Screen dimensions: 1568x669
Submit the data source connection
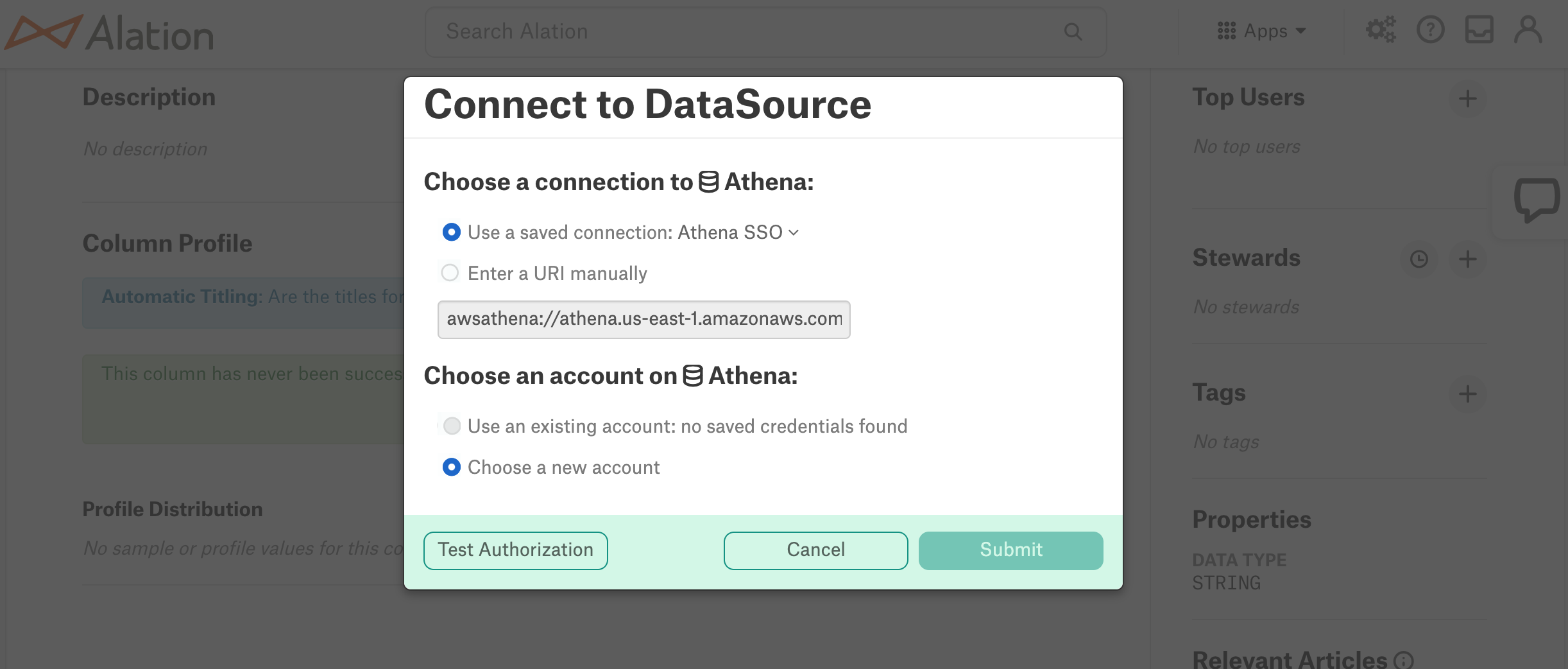(1010, 550)
